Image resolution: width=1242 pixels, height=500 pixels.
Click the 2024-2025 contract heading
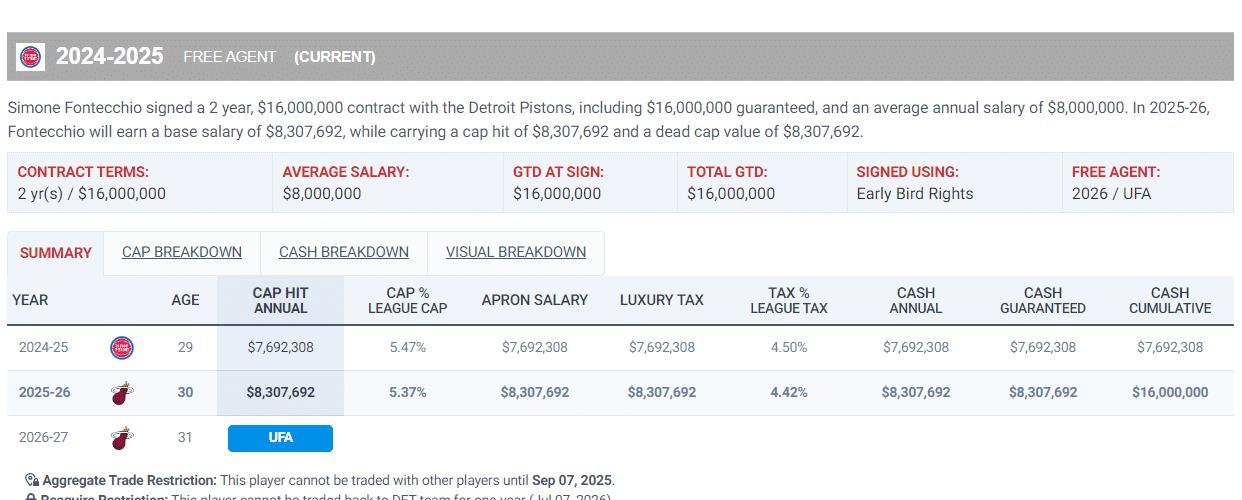[x=109, y=57]
